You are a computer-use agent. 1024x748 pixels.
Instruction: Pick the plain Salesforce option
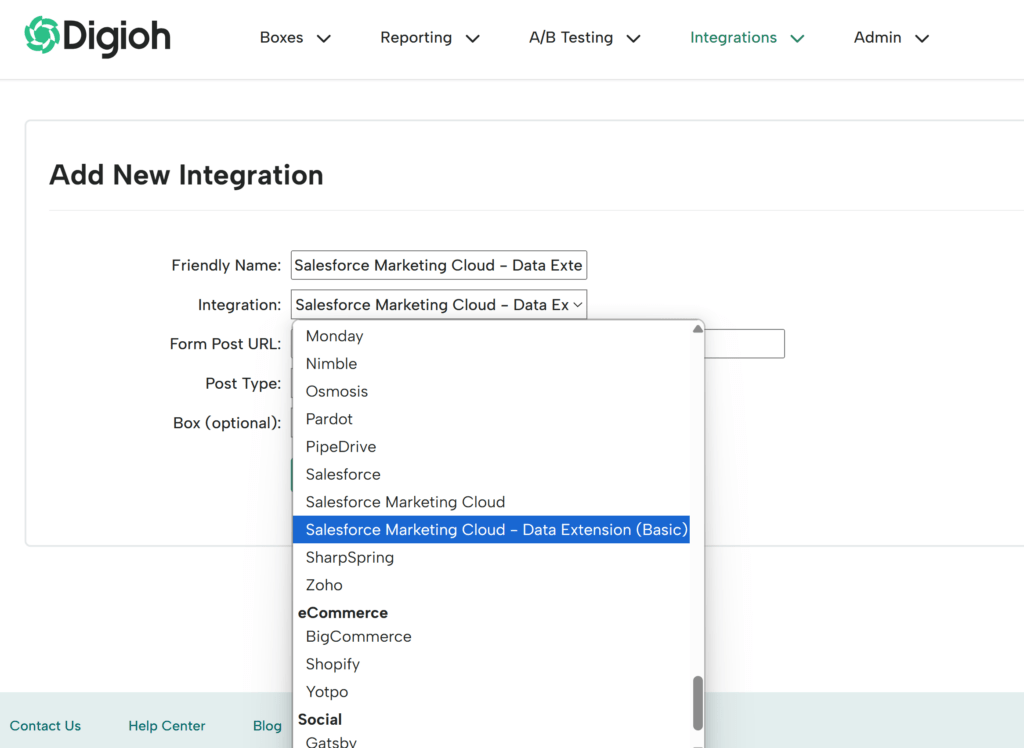[x=491, y=474]
